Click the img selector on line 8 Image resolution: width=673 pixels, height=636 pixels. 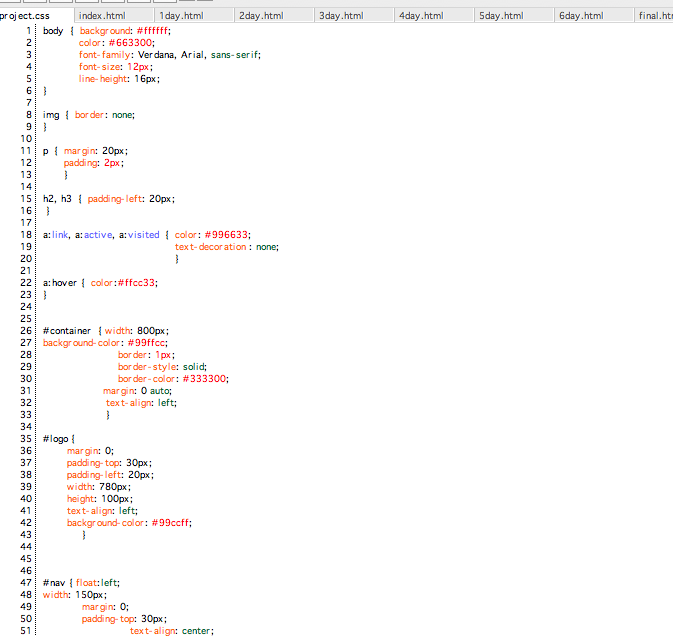pyautogui.click(x=51, y=115)
